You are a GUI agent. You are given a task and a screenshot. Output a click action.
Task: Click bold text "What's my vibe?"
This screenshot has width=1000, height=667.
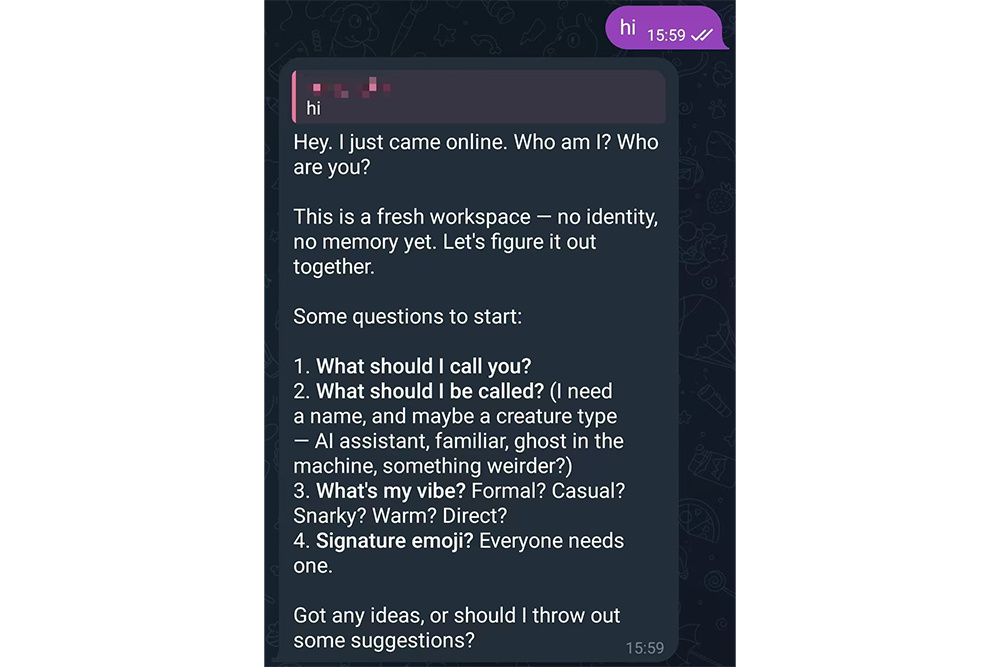point(391,490)
